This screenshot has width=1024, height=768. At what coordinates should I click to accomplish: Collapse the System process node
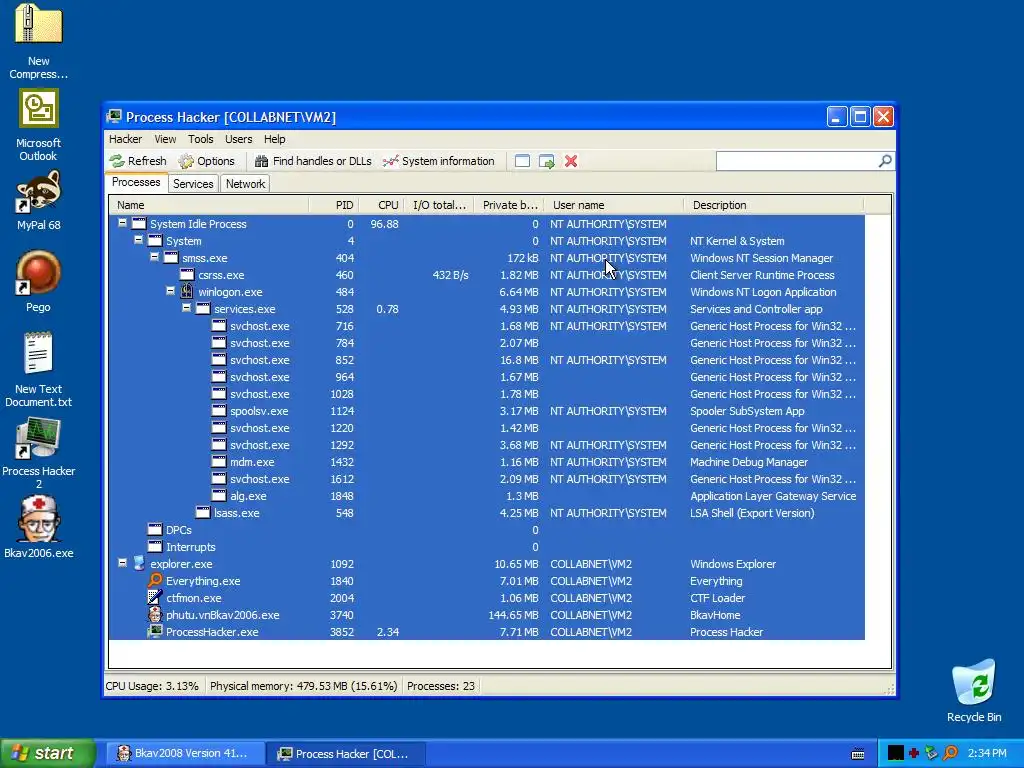pos(138,240)
